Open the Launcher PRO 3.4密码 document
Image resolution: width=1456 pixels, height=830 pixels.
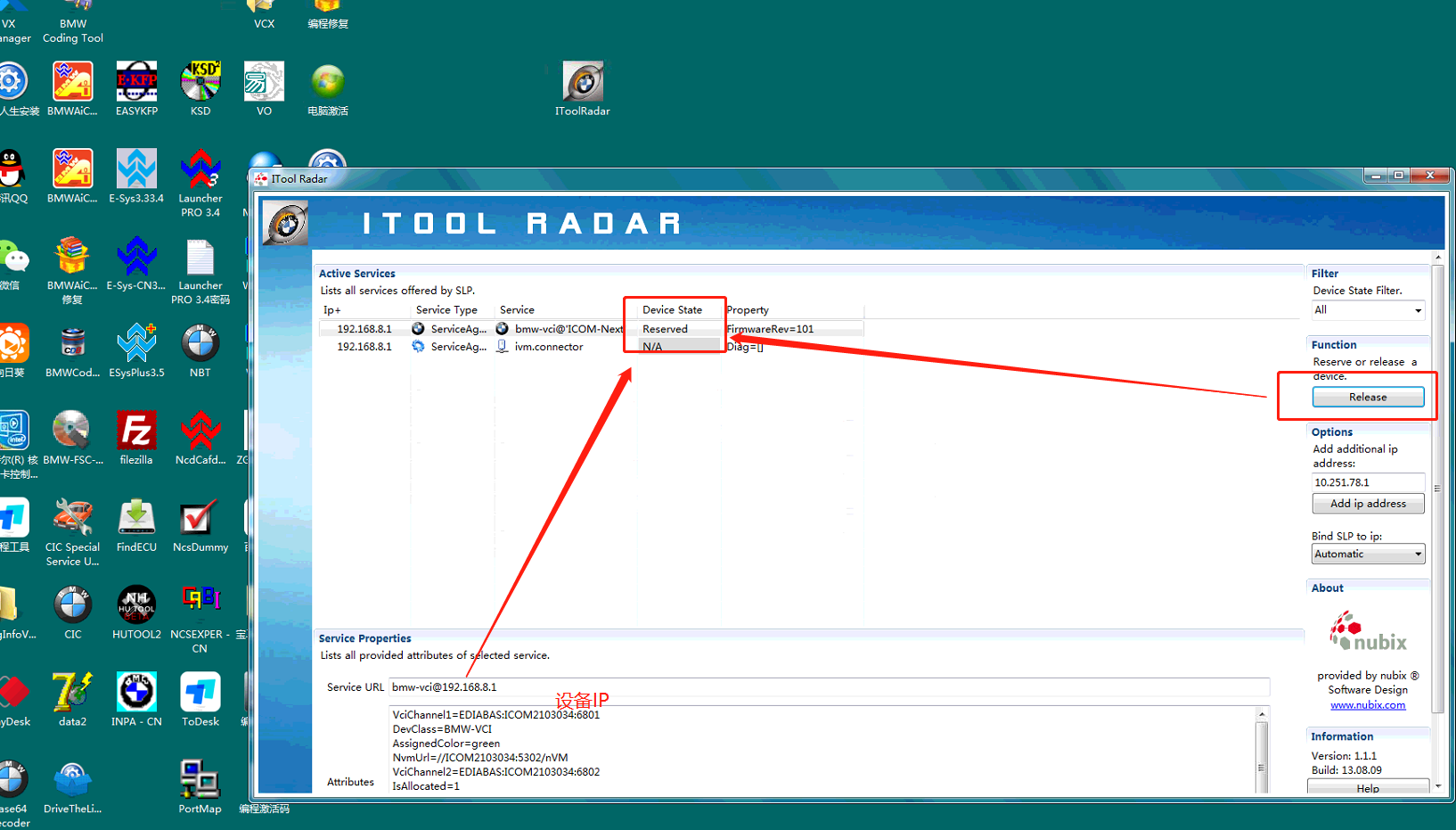200,271
